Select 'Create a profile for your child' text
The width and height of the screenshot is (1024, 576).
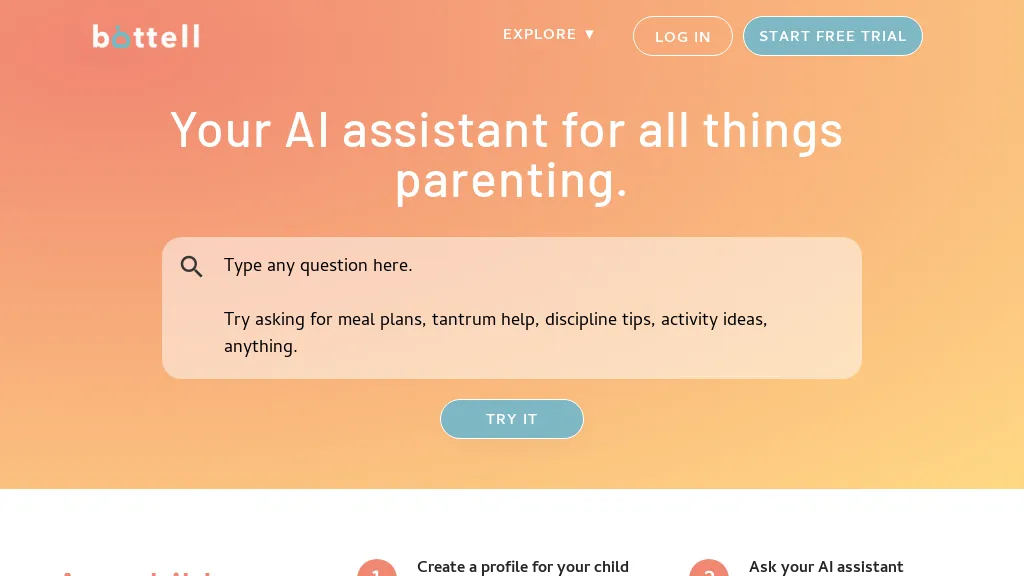coord(522,567)
